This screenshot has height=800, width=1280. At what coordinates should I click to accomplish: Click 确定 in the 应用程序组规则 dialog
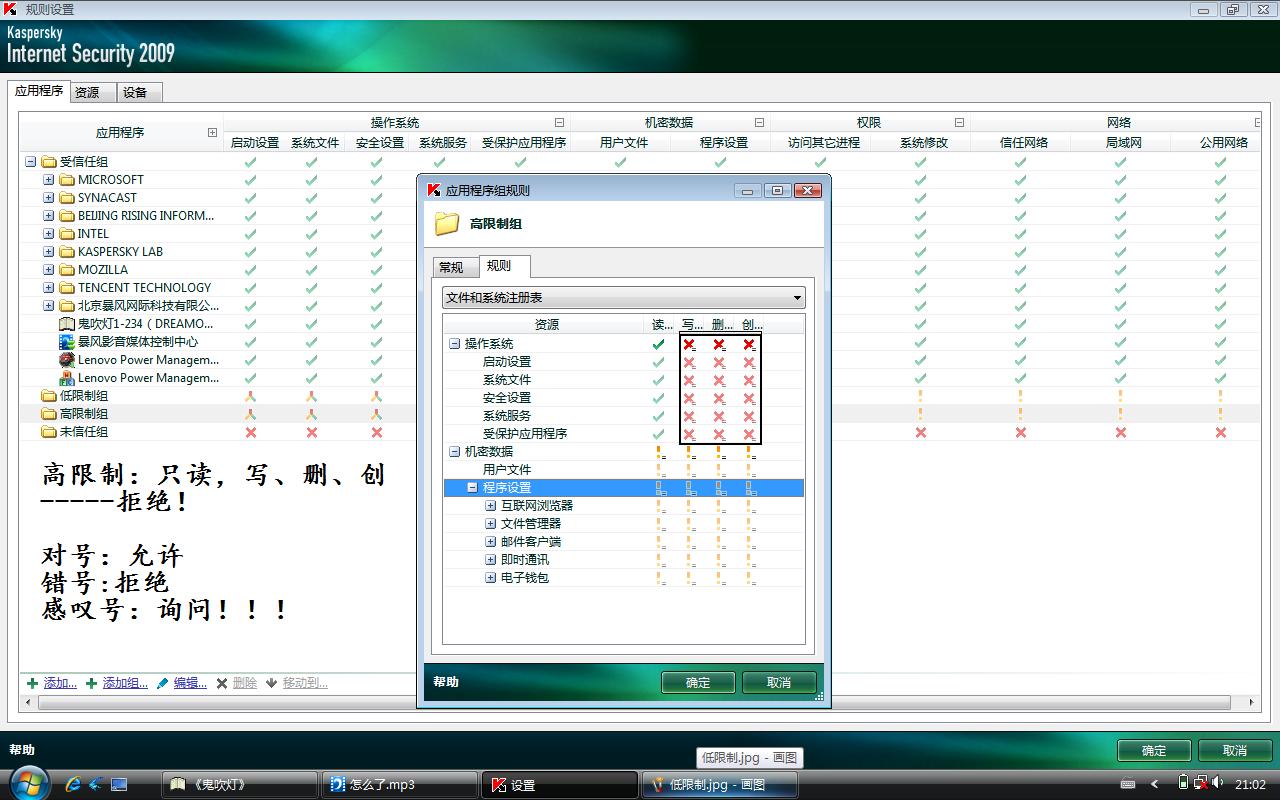[x=698, y=683]
